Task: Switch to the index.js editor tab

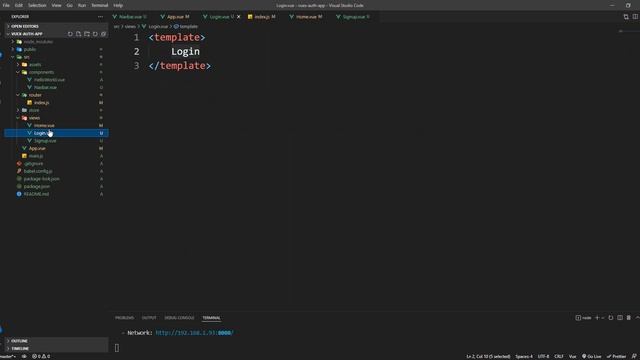Action: click(262, 17)
